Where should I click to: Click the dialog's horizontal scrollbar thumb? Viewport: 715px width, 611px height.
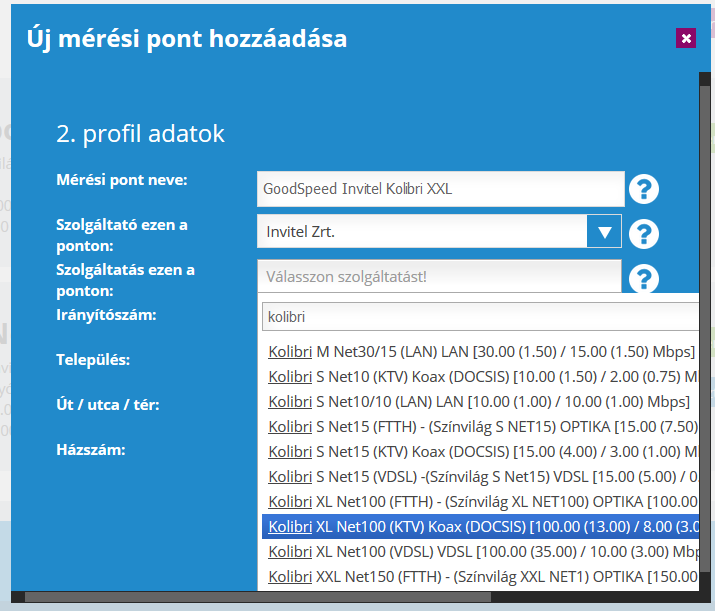[x=258, y=597]
